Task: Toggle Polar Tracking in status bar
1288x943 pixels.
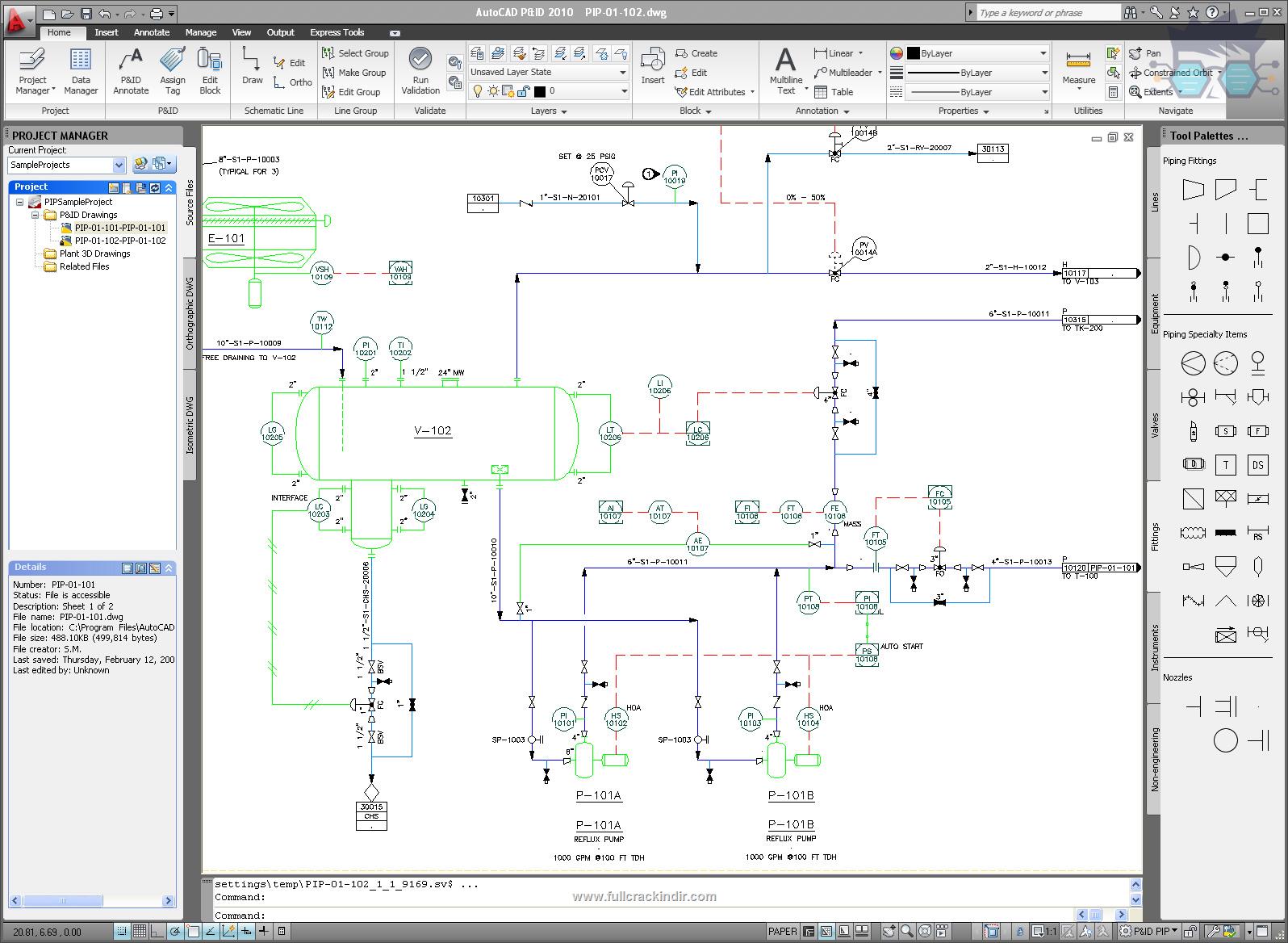Action: [x=174, y=932]
